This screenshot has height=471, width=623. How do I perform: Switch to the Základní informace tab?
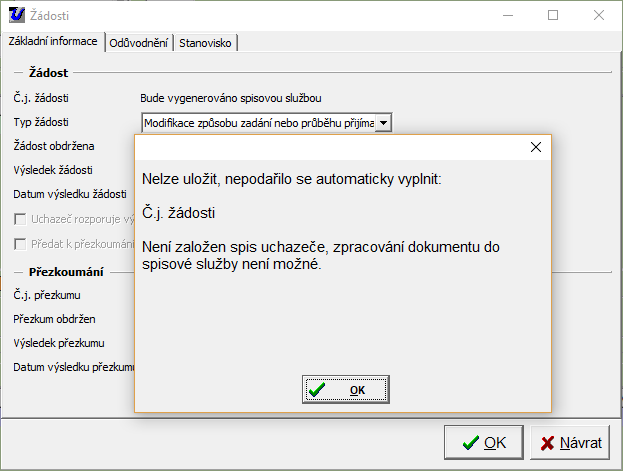tap(52, 42)
